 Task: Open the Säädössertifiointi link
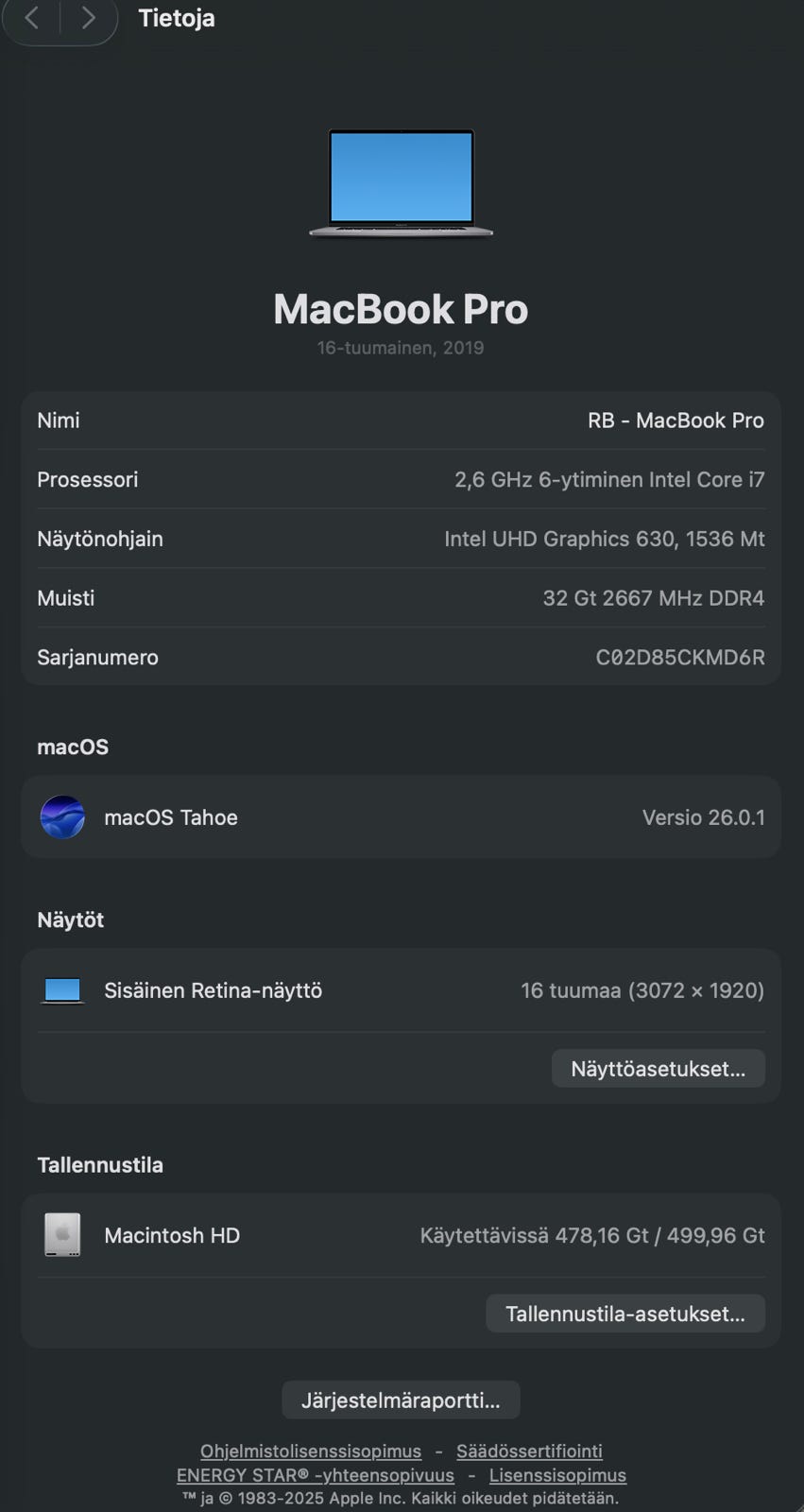529,1451
